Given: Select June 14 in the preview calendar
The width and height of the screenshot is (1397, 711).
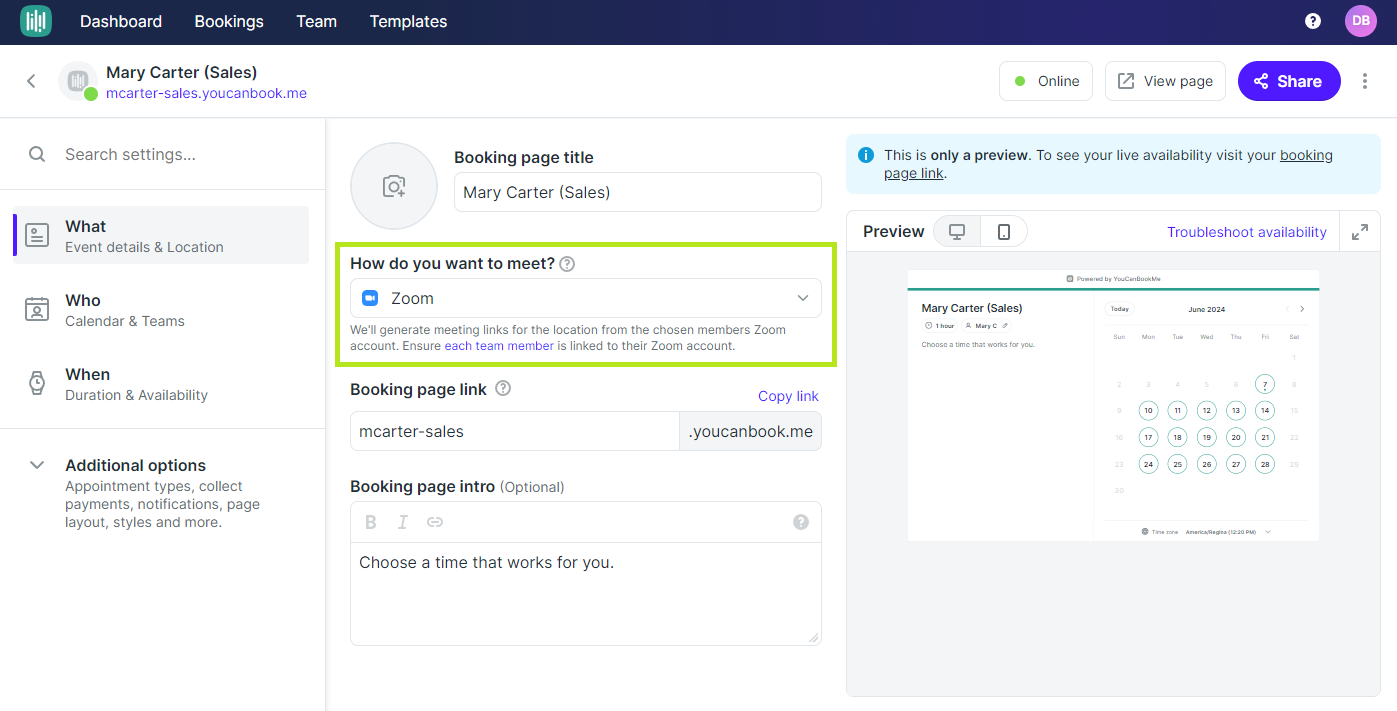Looking at the screenshot, I should pos(1265,410).
